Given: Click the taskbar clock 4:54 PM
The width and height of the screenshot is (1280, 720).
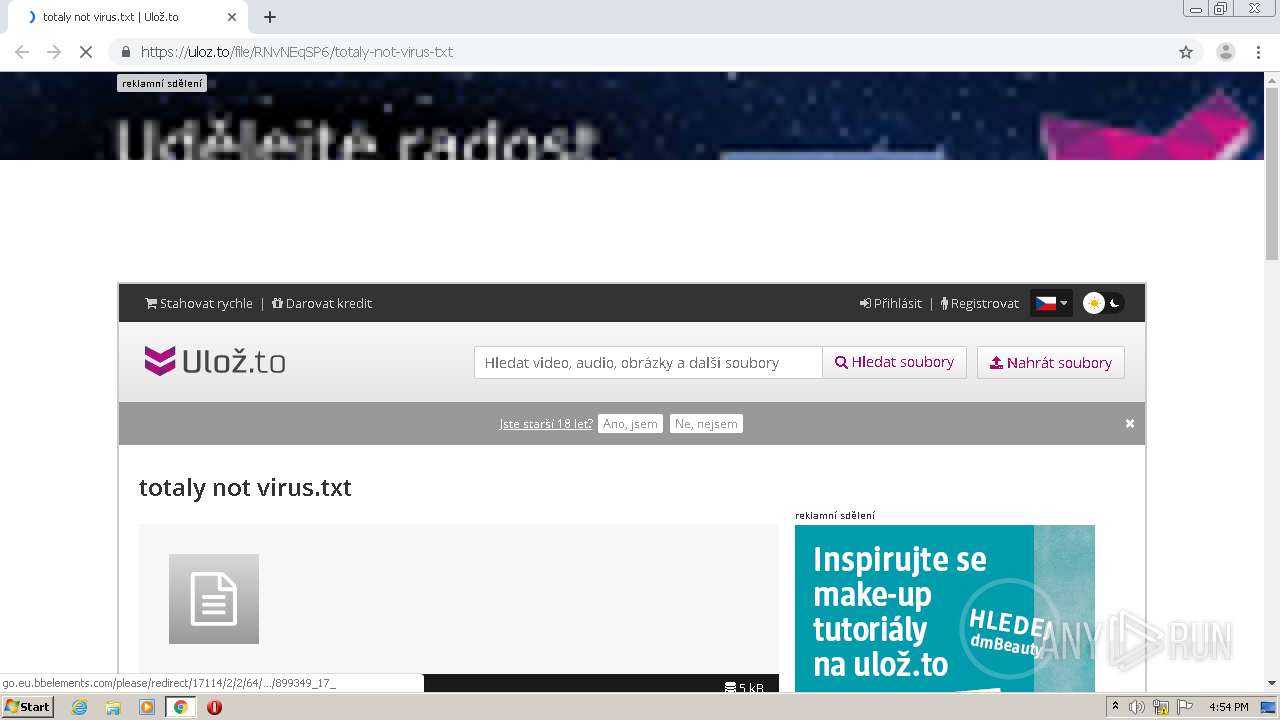Looking at the screenshot, I should [x=1228, y=707].
